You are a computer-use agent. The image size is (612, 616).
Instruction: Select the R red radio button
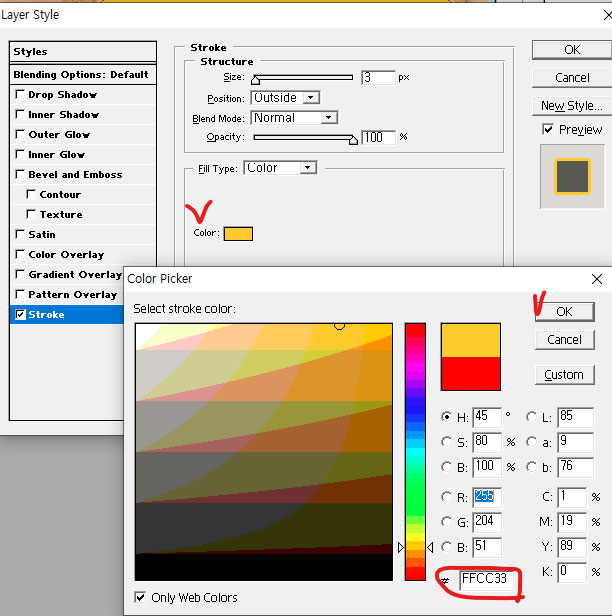pos(446,497)
